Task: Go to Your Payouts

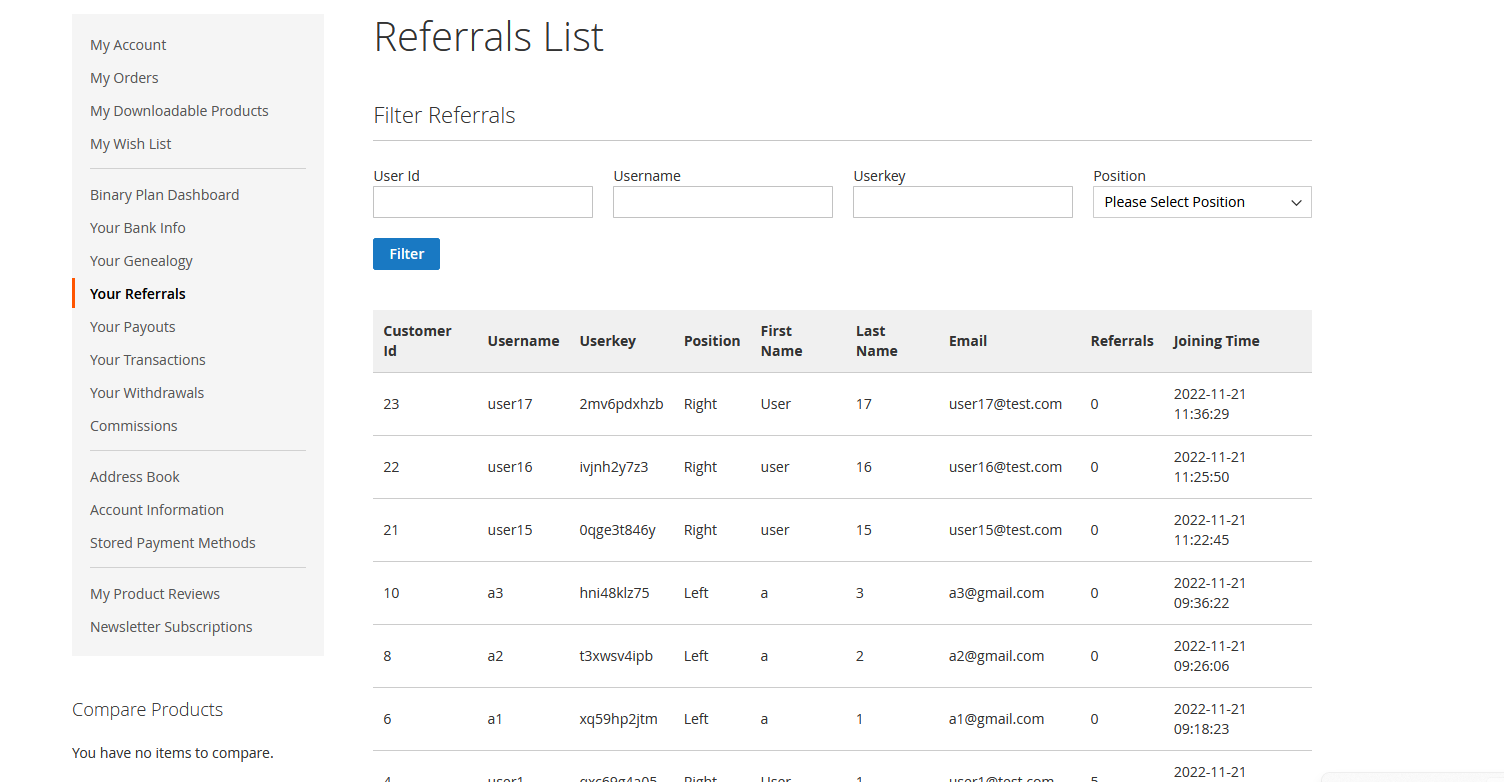Action: coord(133,327)
